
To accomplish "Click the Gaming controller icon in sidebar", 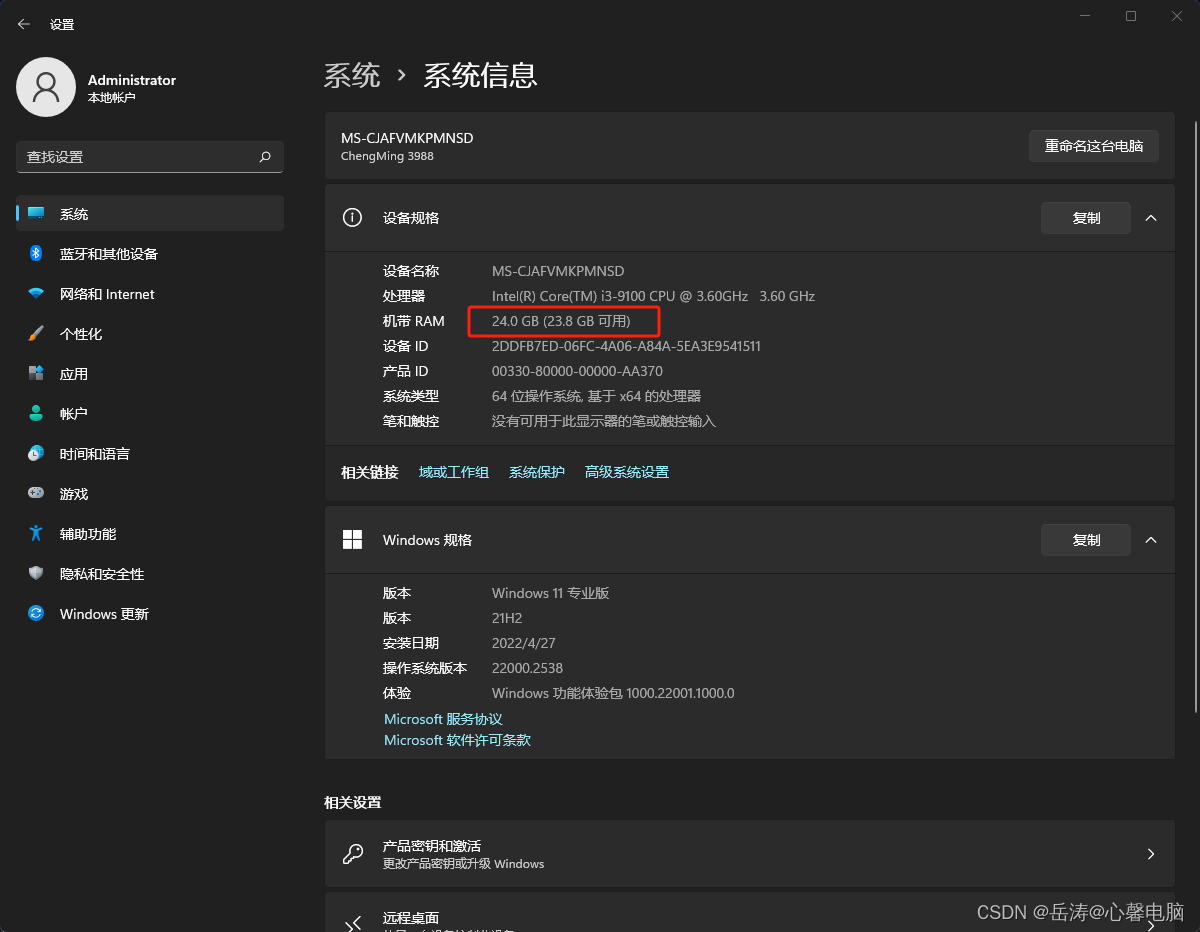I will click(36, 494).
